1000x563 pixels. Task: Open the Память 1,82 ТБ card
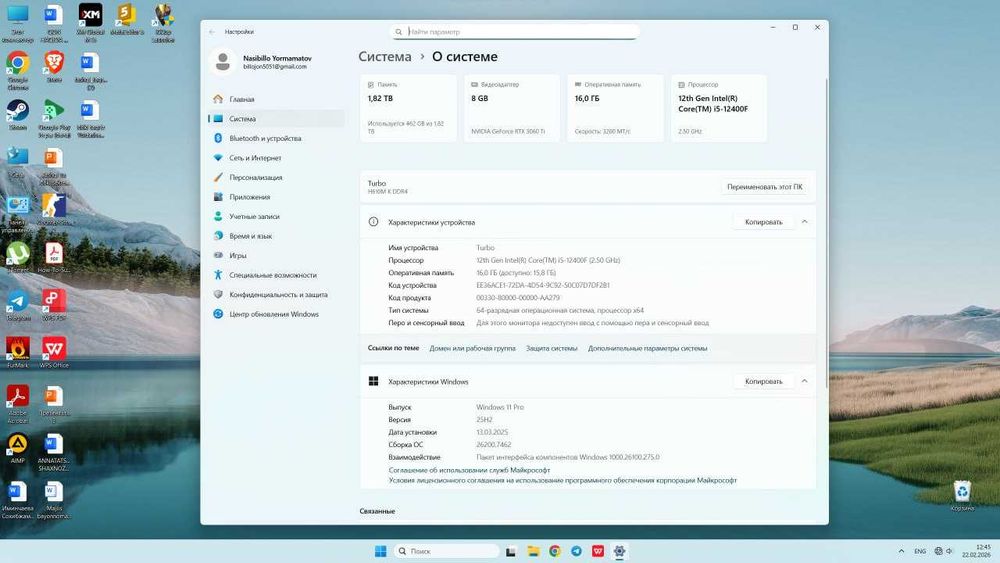tap(408, 108)
